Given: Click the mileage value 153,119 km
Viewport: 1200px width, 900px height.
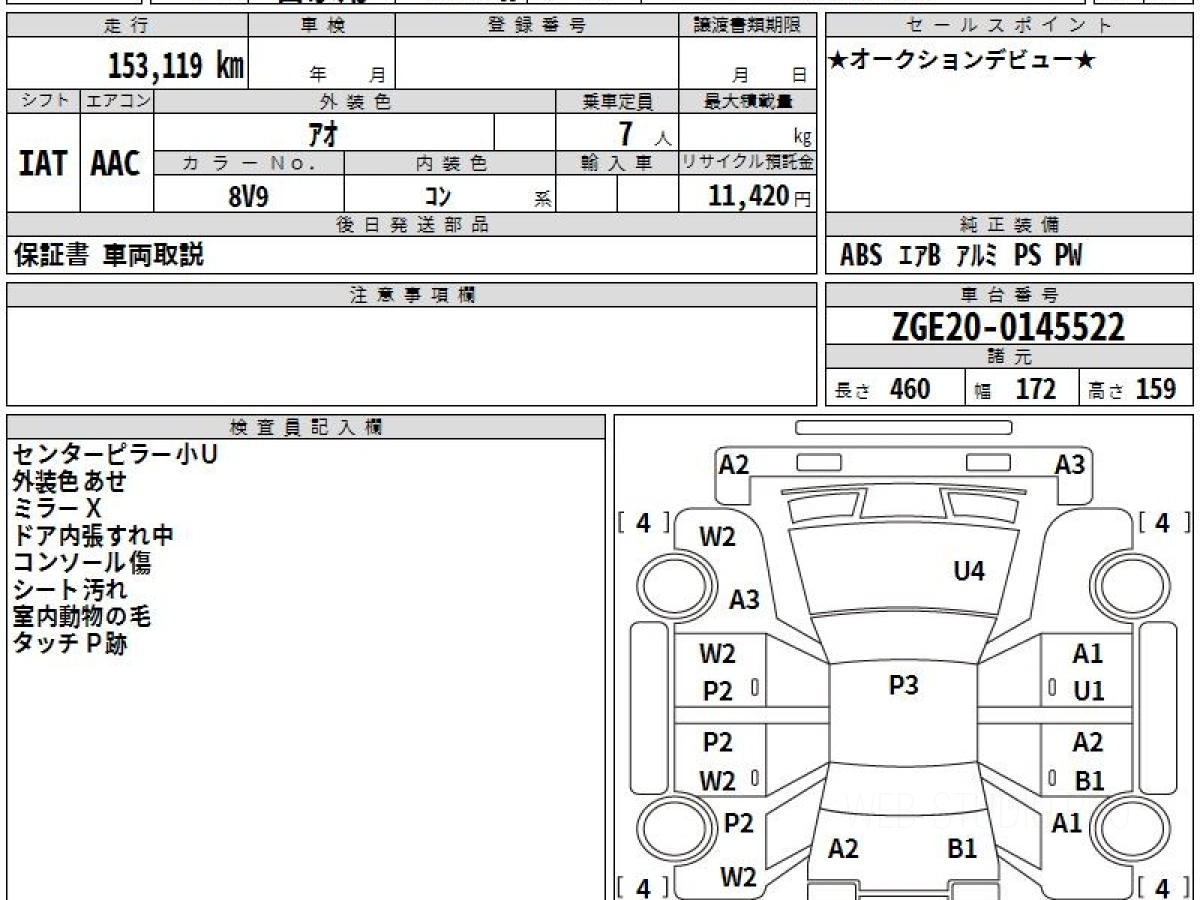Looking at the screenshot, I should point(176,66).
